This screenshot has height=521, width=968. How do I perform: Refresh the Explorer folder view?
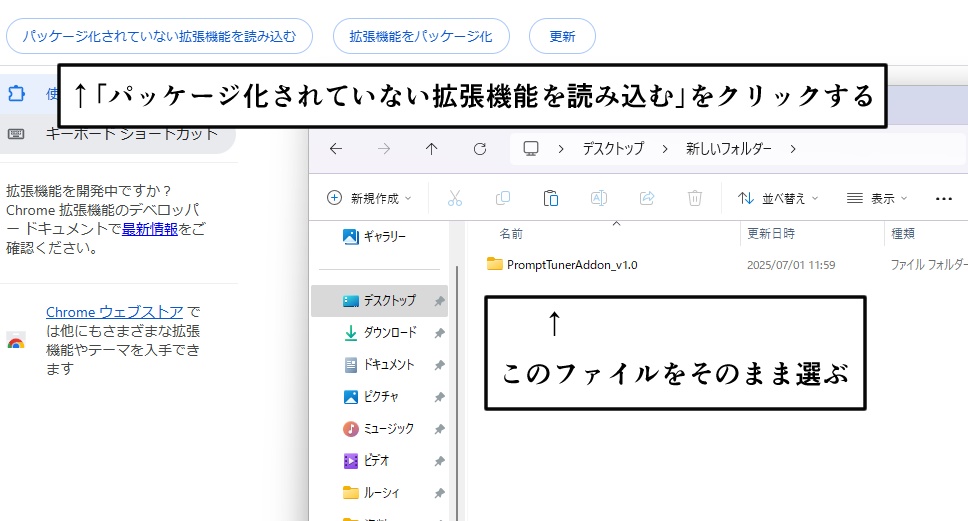tap(480, 149)
